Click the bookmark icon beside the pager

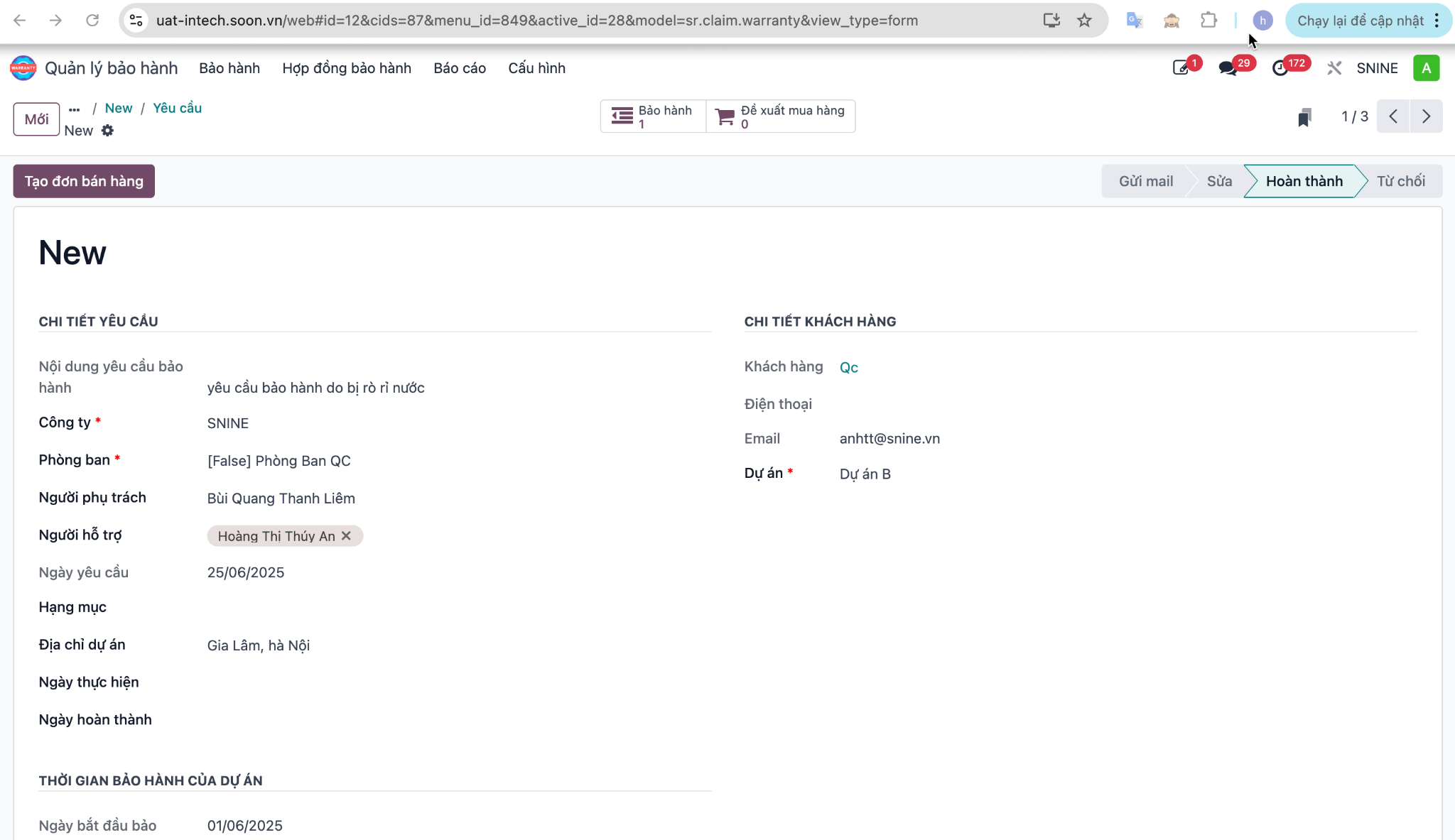[1304, 117]
